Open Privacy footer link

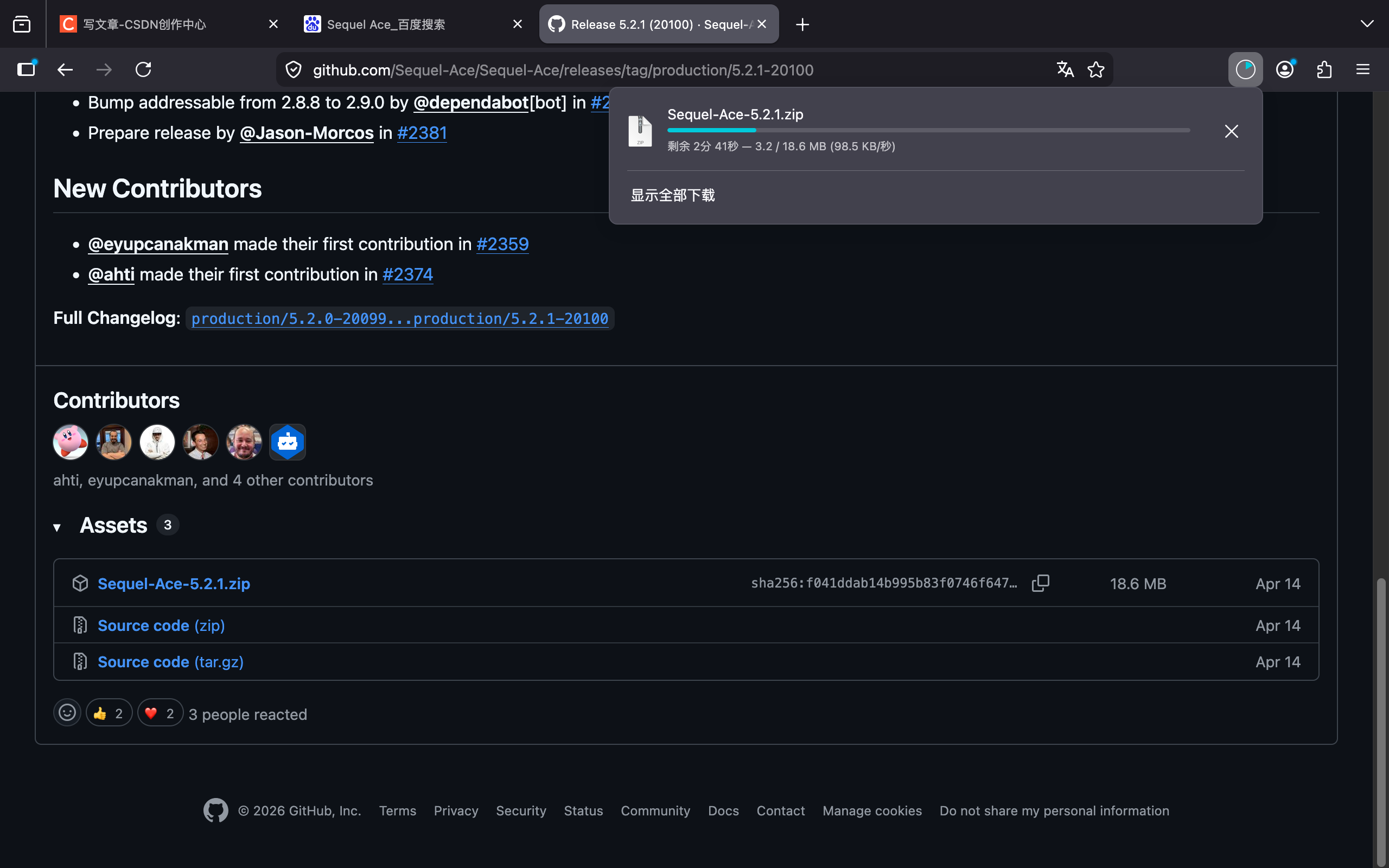[456, 810]
